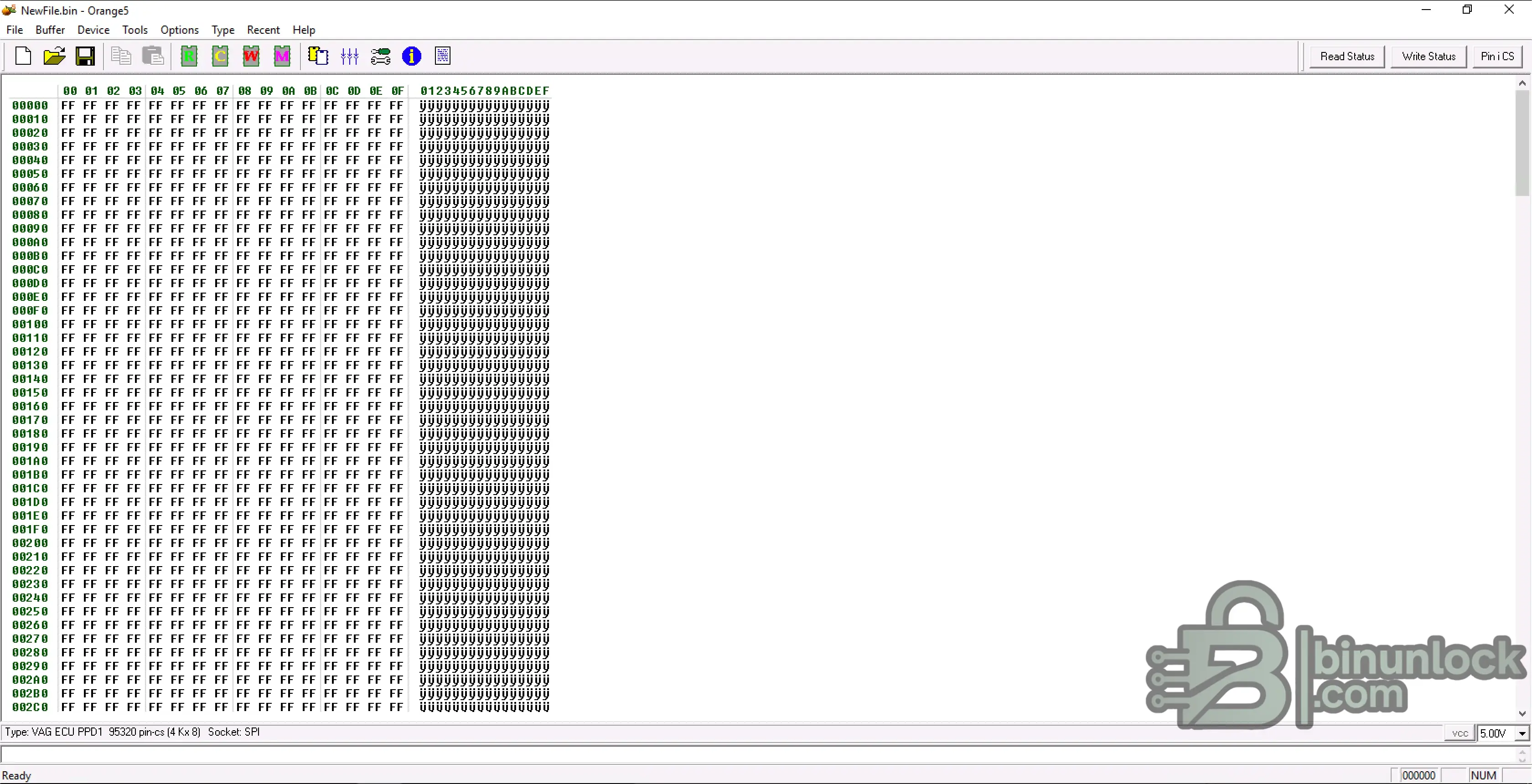This screenshot has width=1532, height=784.
Task: Click Ready status text
Action: pyautogui.click(x=17, y=775)
